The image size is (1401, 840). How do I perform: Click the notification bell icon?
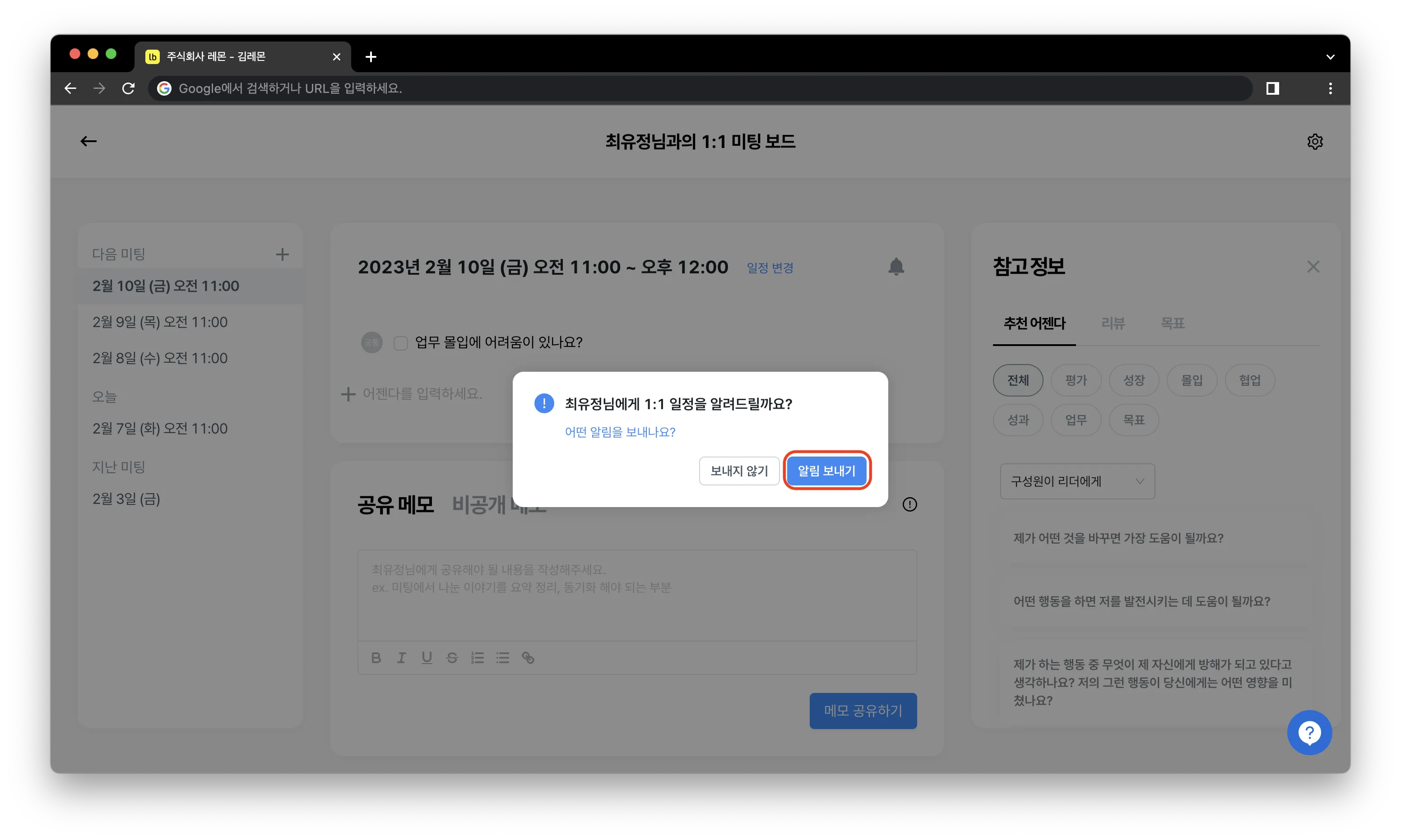(896, 267)
